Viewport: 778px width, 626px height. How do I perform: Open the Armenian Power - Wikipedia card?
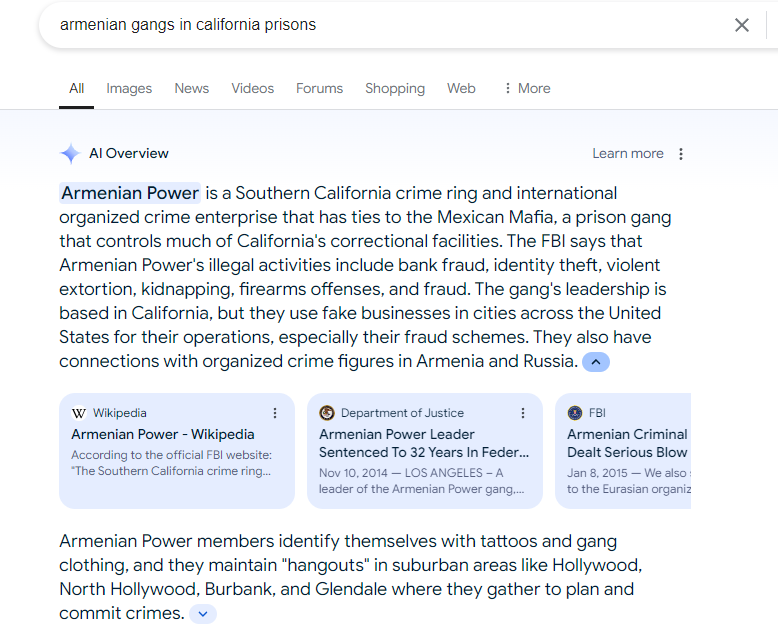177,451
